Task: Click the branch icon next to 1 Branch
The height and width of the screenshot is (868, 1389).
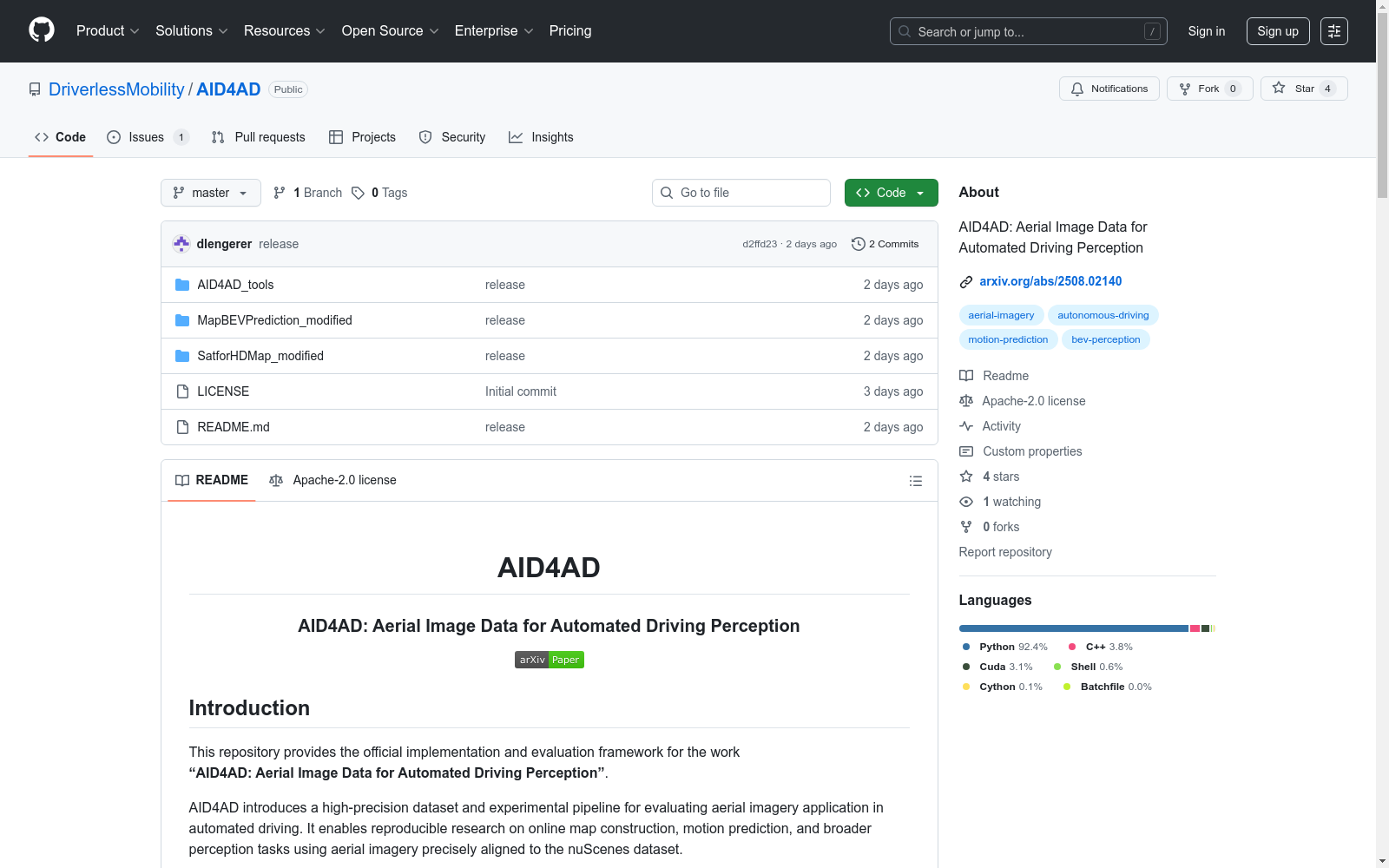Action: pyautogui.click(x=280, y=193)
